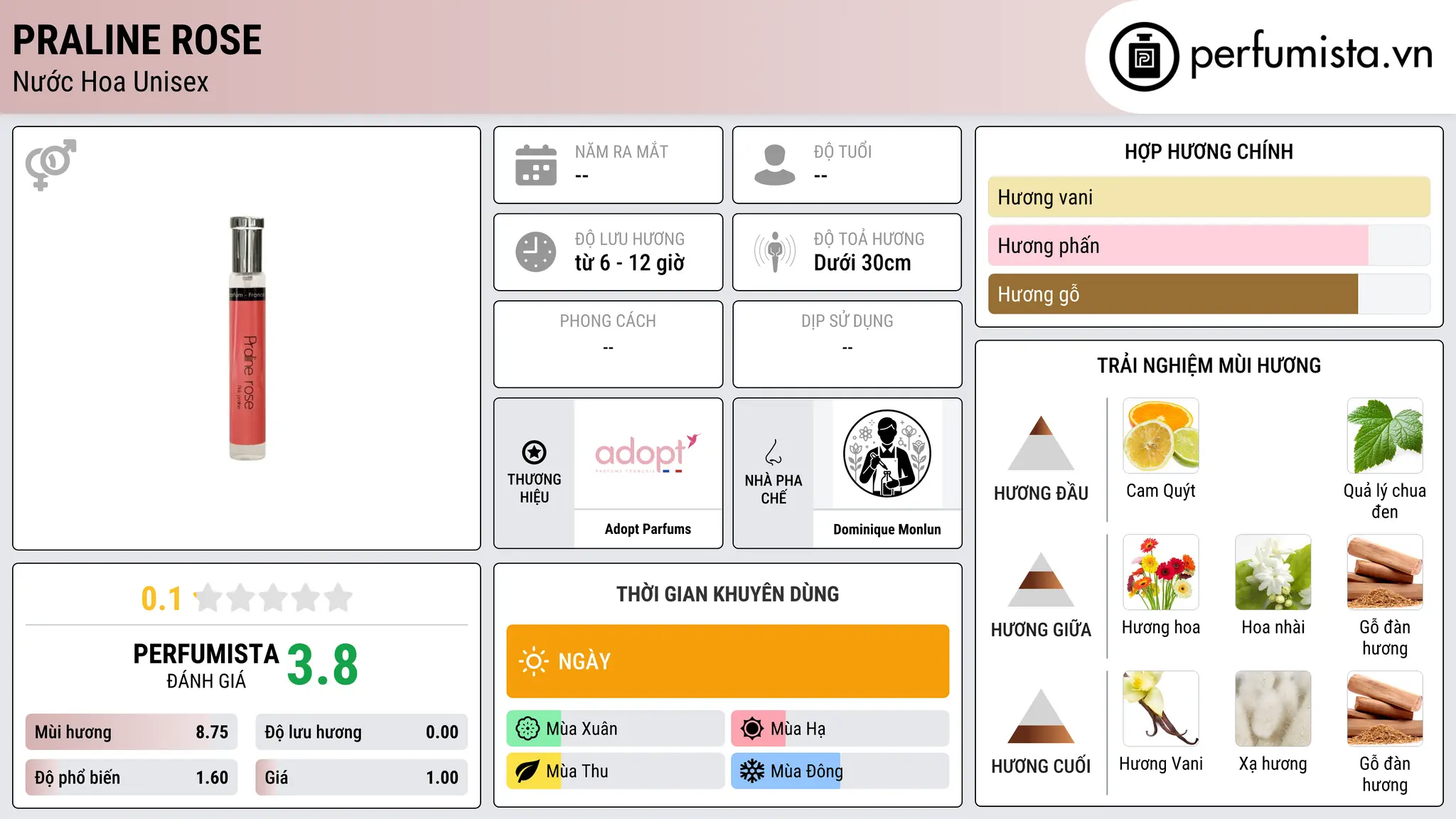Click the top-note pyramid icon above Hương đầu
The image size is (1456, 819).
[1041, 443]
